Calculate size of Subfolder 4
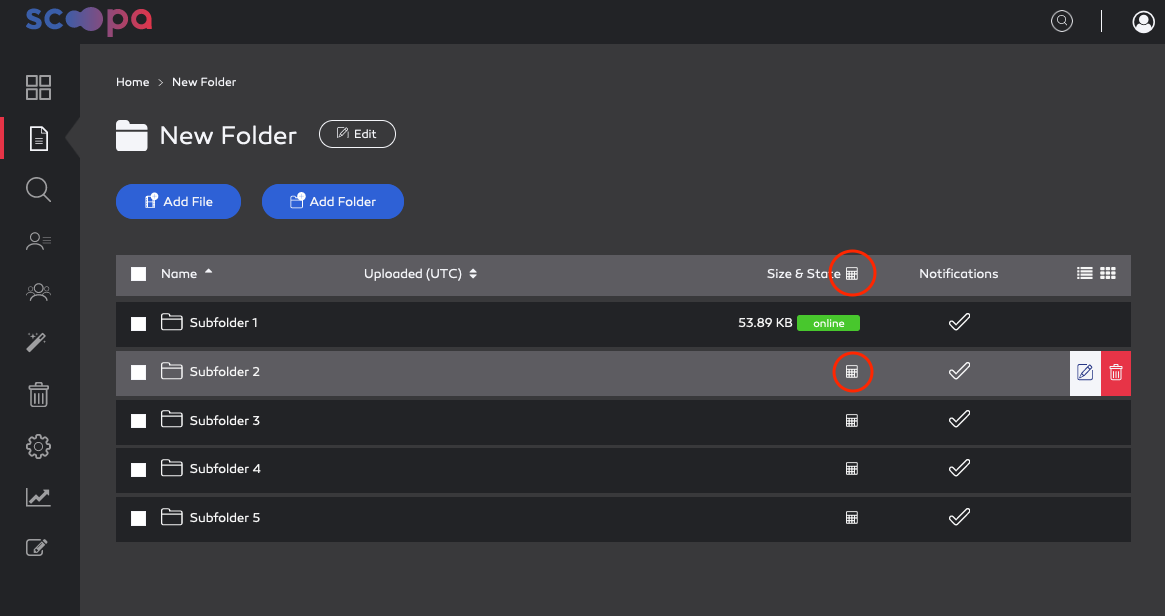Image resolution: width=1165 pixels, height=616 pixels. (852, 469)
